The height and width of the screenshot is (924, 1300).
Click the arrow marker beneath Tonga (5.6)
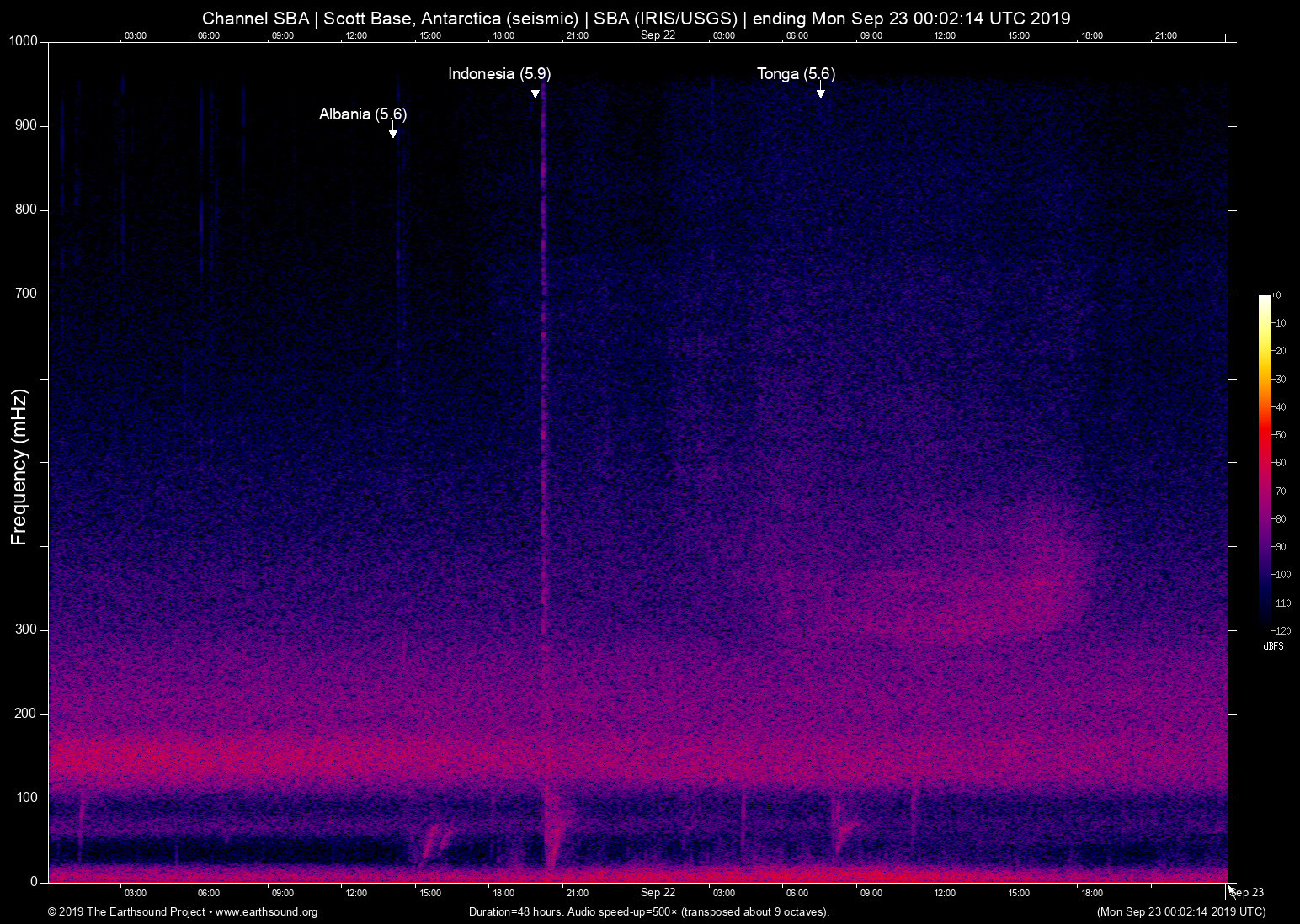coord(820,93)
